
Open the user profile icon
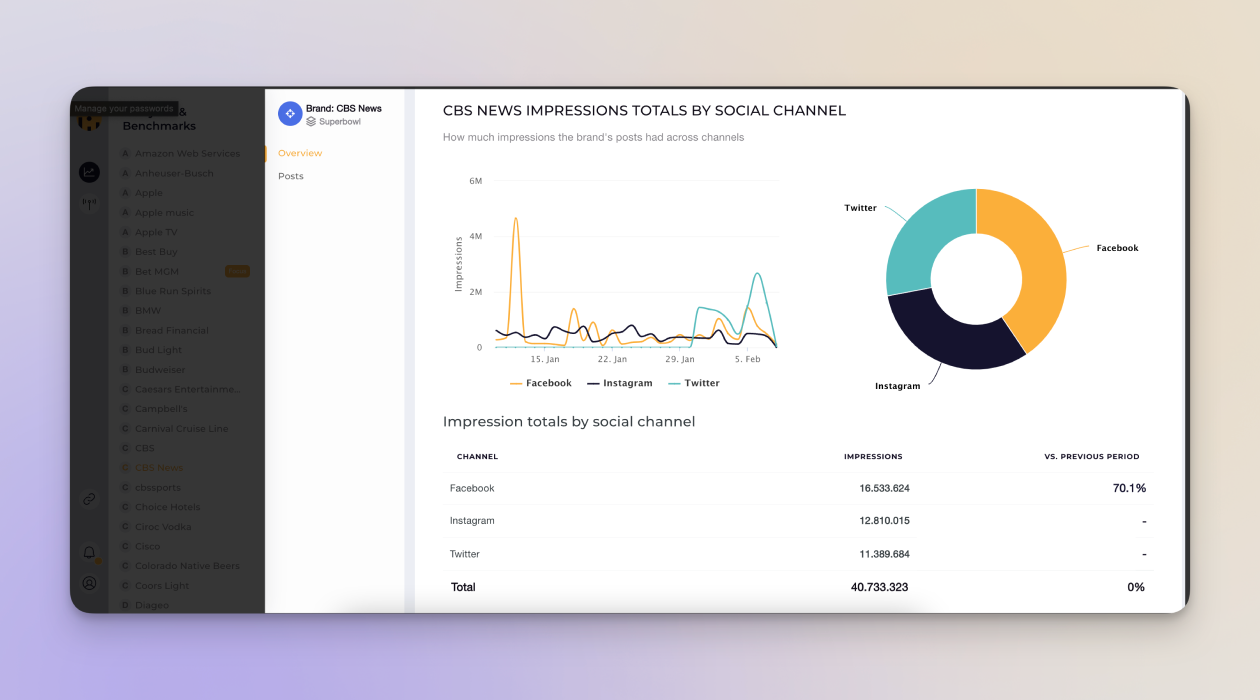89,583
